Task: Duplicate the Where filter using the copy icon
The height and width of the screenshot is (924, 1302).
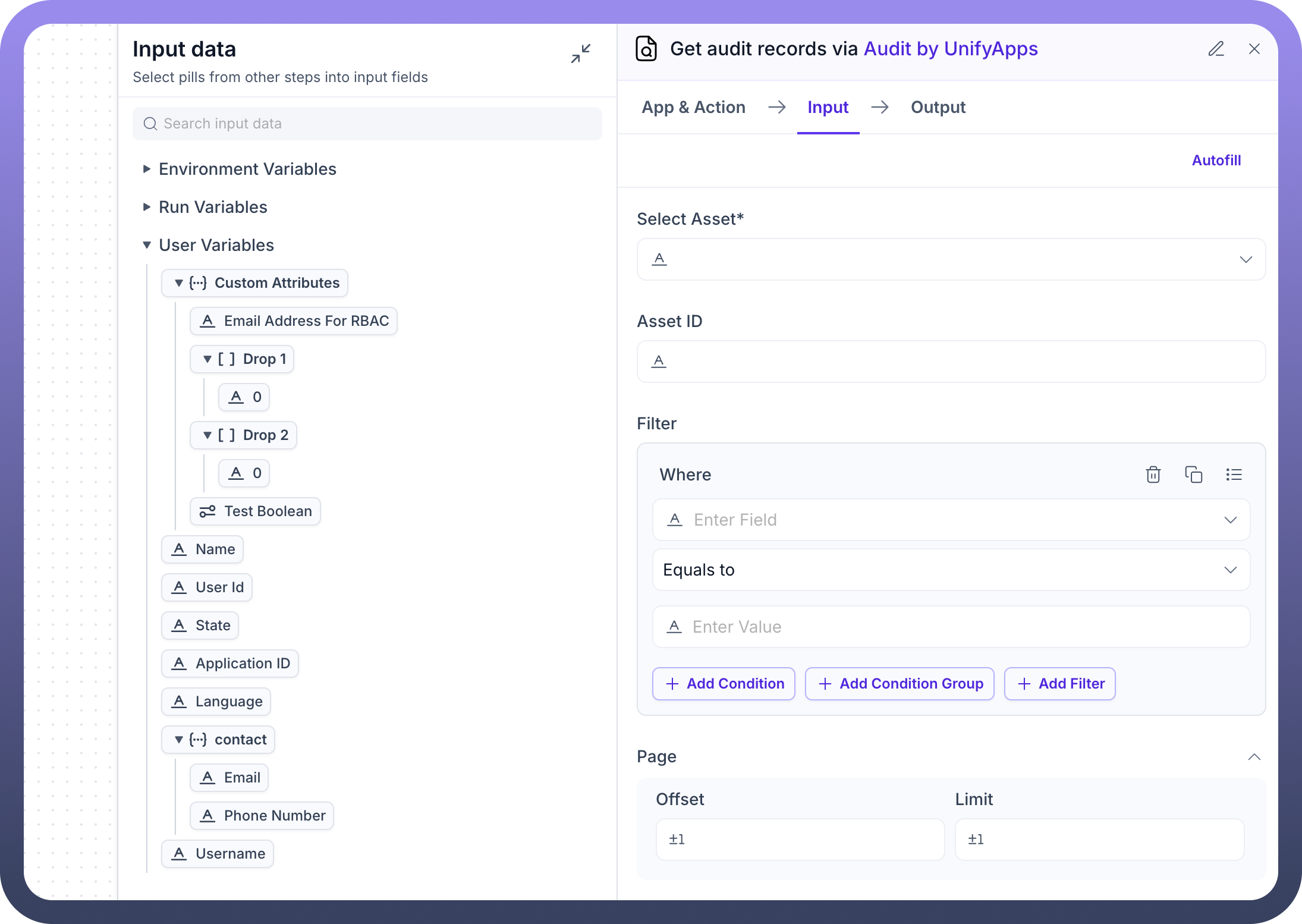Action: point(1193,474)
